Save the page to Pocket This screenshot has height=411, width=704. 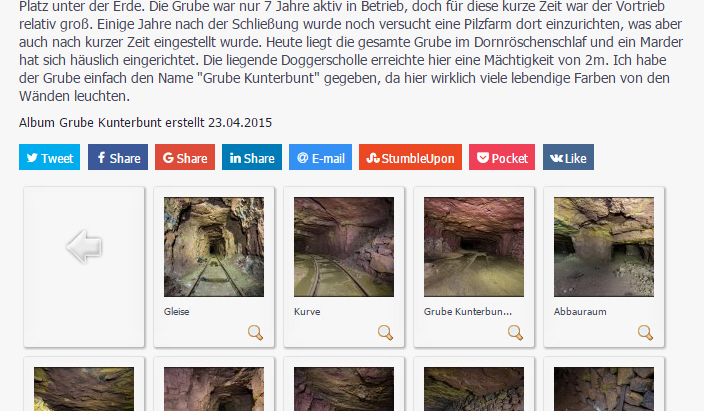502,157
